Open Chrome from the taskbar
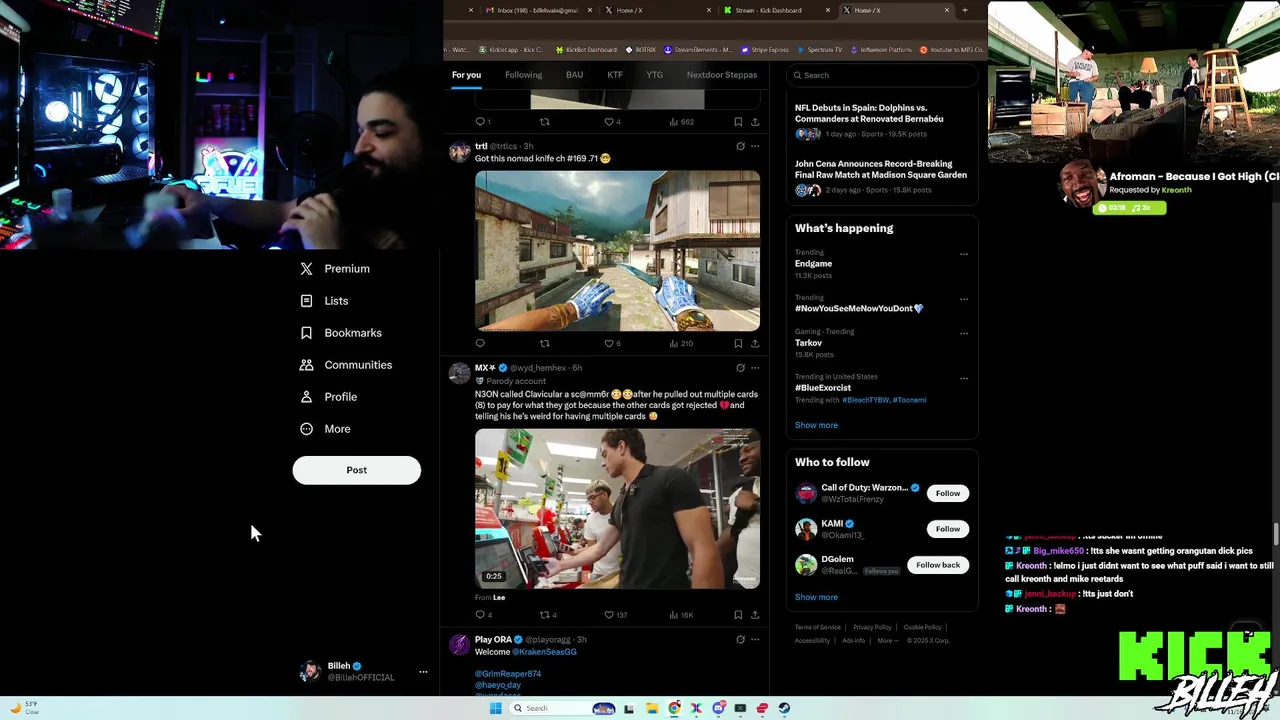 tap(675, 708)
